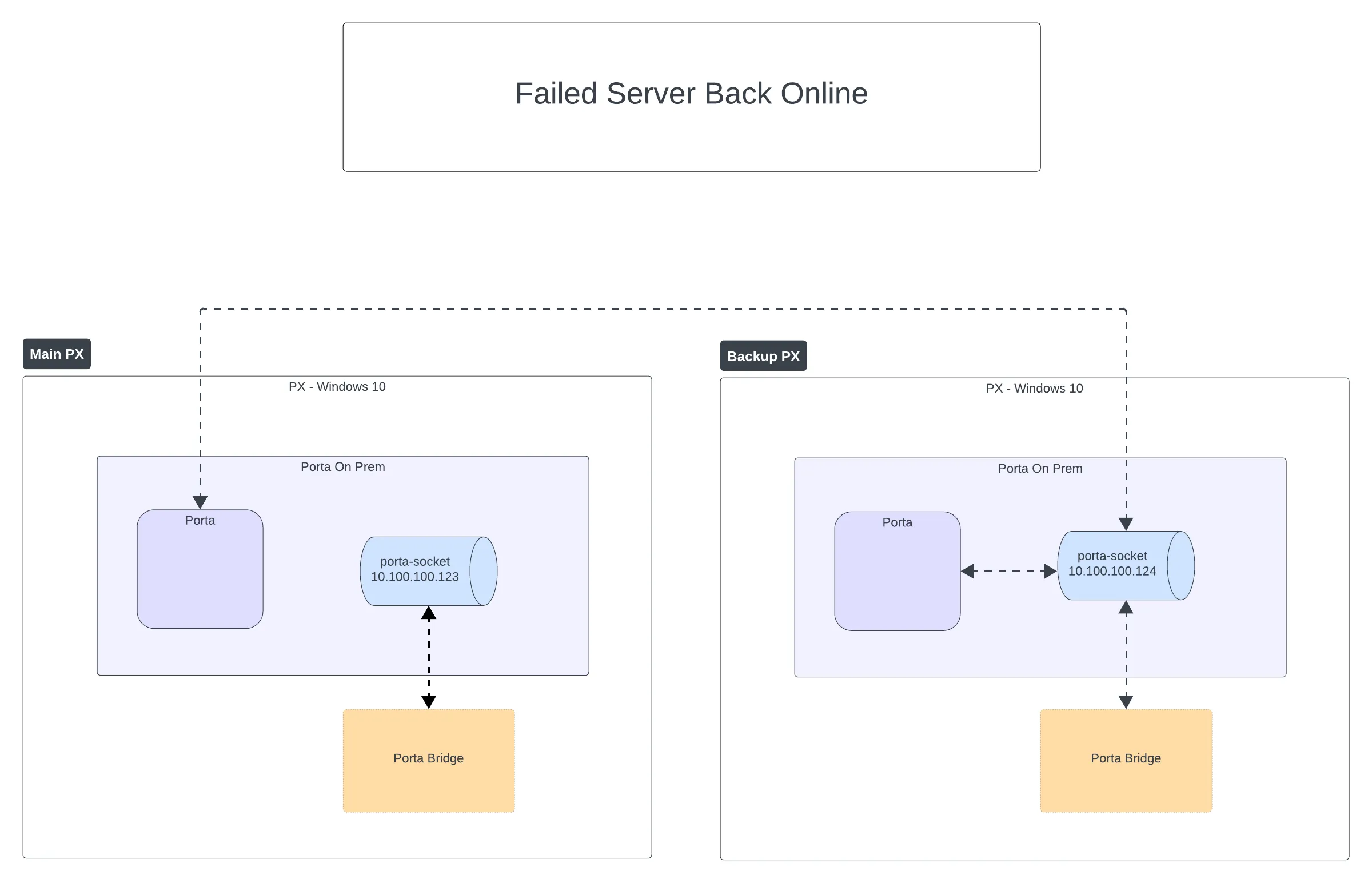Select the Backup PX label tag
The height and width of the screenshot is (883, 1372).
pyautogui.click(x=763, y=356)
